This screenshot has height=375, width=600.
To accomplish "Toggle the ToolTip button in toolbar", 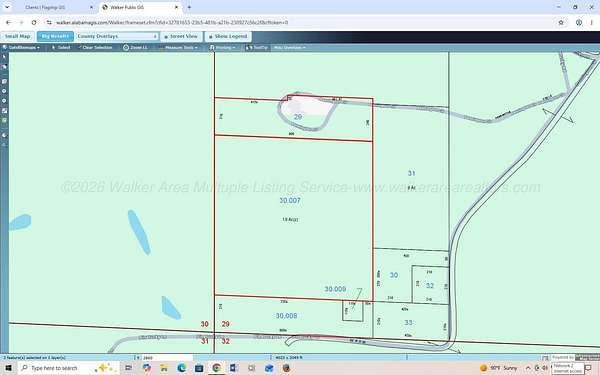I will tap(257, 47).
